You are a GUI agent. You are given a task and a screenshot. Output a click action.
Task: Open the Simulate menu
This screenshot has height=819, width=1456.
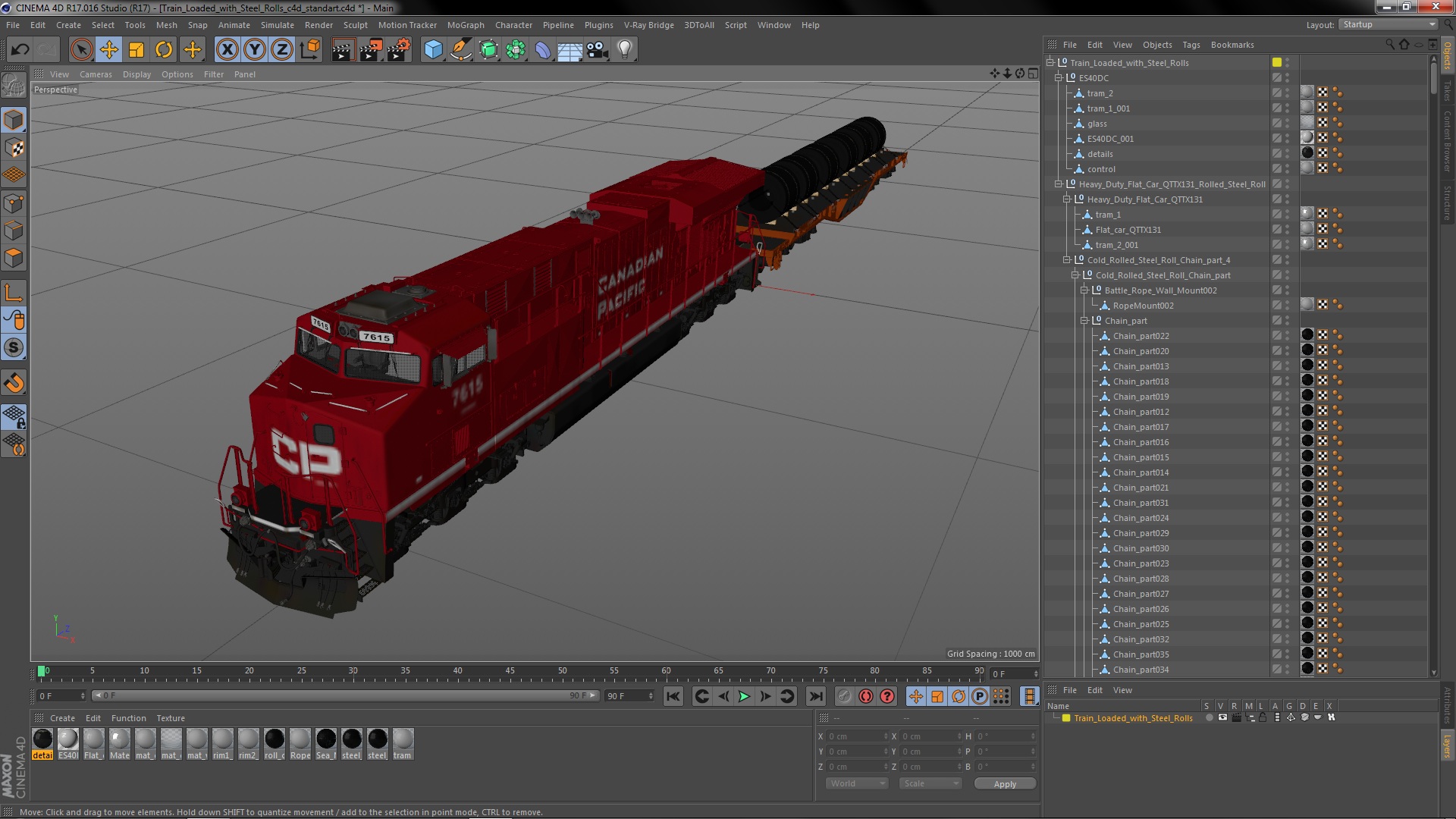[x=278, y=25]
